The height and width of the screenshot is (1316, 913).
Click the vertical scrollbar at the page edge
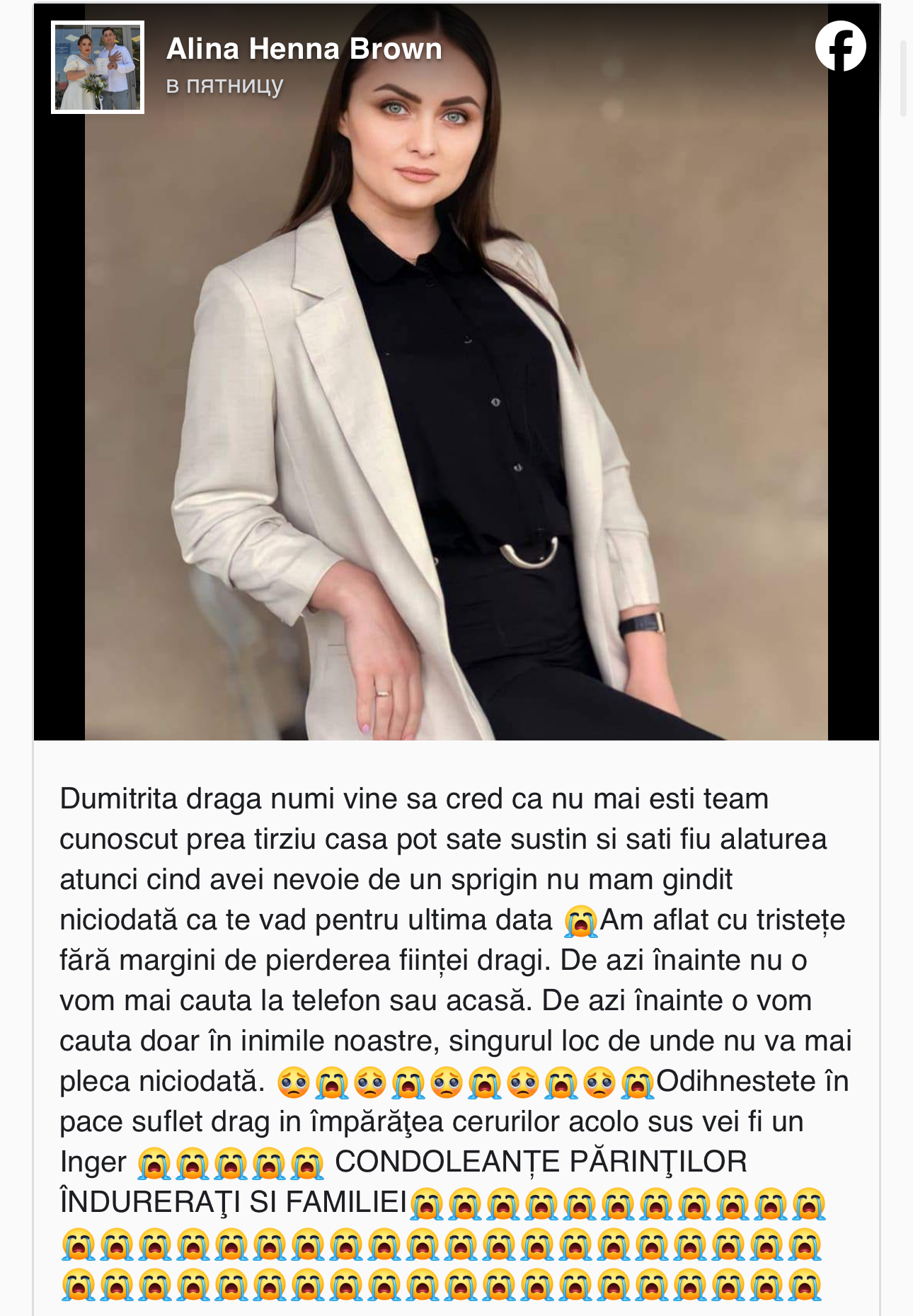click(x=903, y=78)
